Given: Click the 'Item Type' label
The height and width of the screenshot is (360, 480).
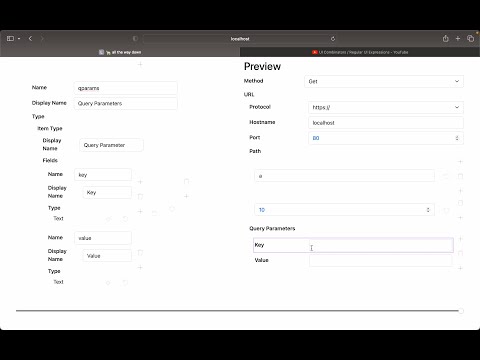Looking at the screenshot, I should [50, 128].
